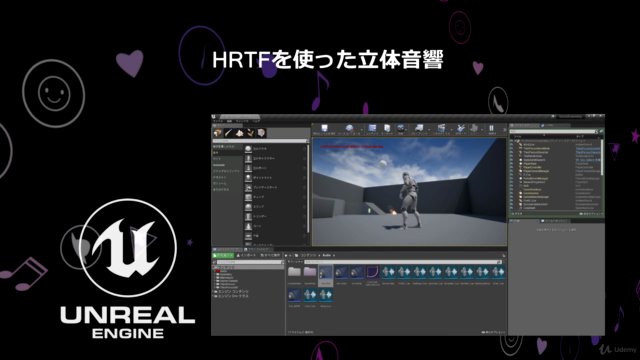Image resolution: width=640 pixels, height=360 pixels.
Task: Switch to the ワールドセッティング tab
Action: click(x=555, y=221)
